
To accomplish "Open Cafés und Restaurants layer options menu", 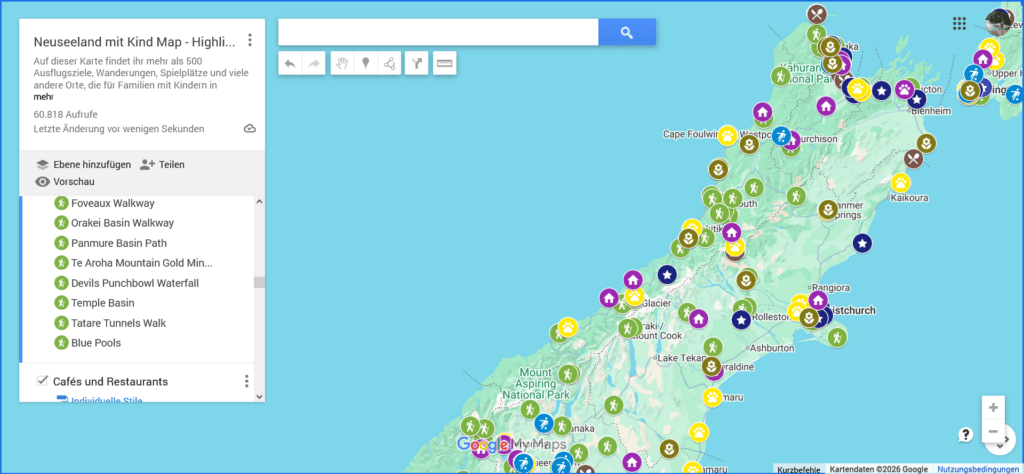I will coord(247,381).
